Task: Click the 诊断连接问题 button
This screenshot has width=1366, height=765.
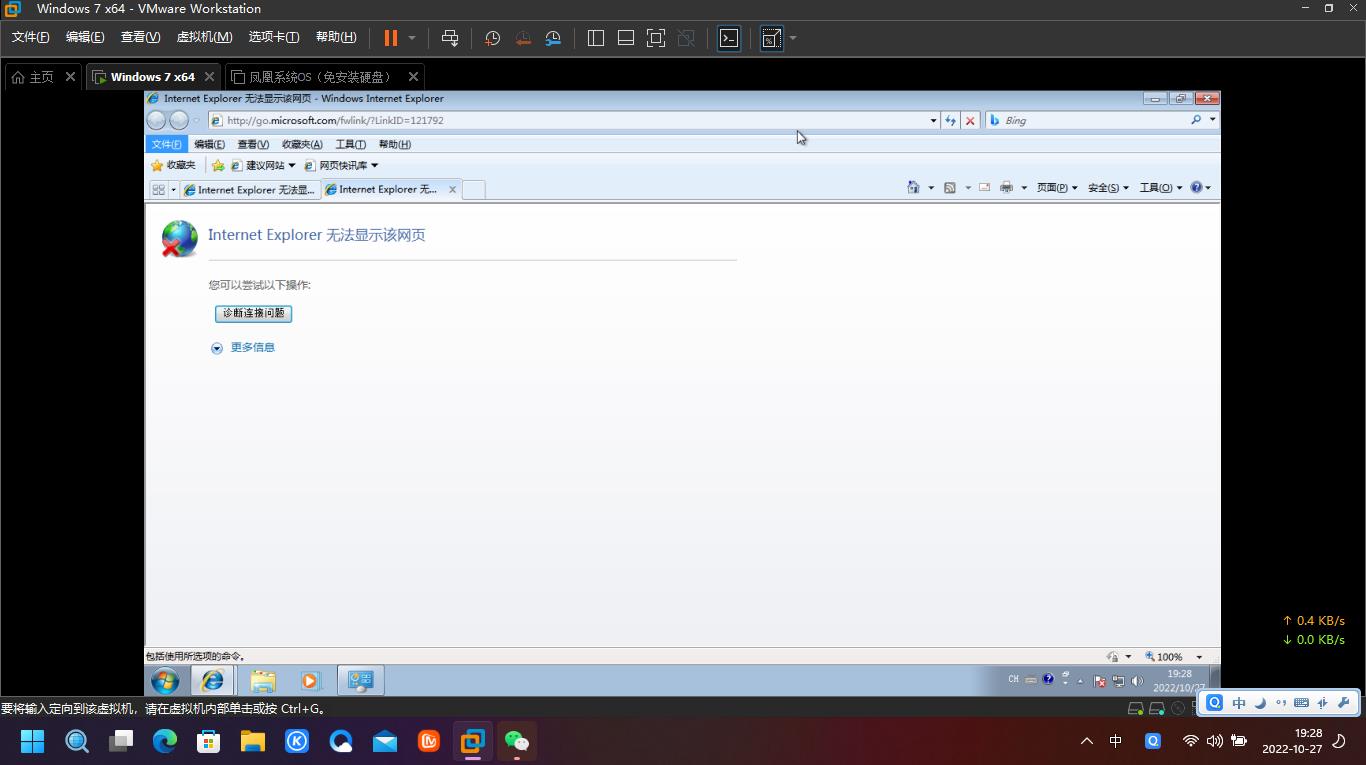Action: pos(253,313)
